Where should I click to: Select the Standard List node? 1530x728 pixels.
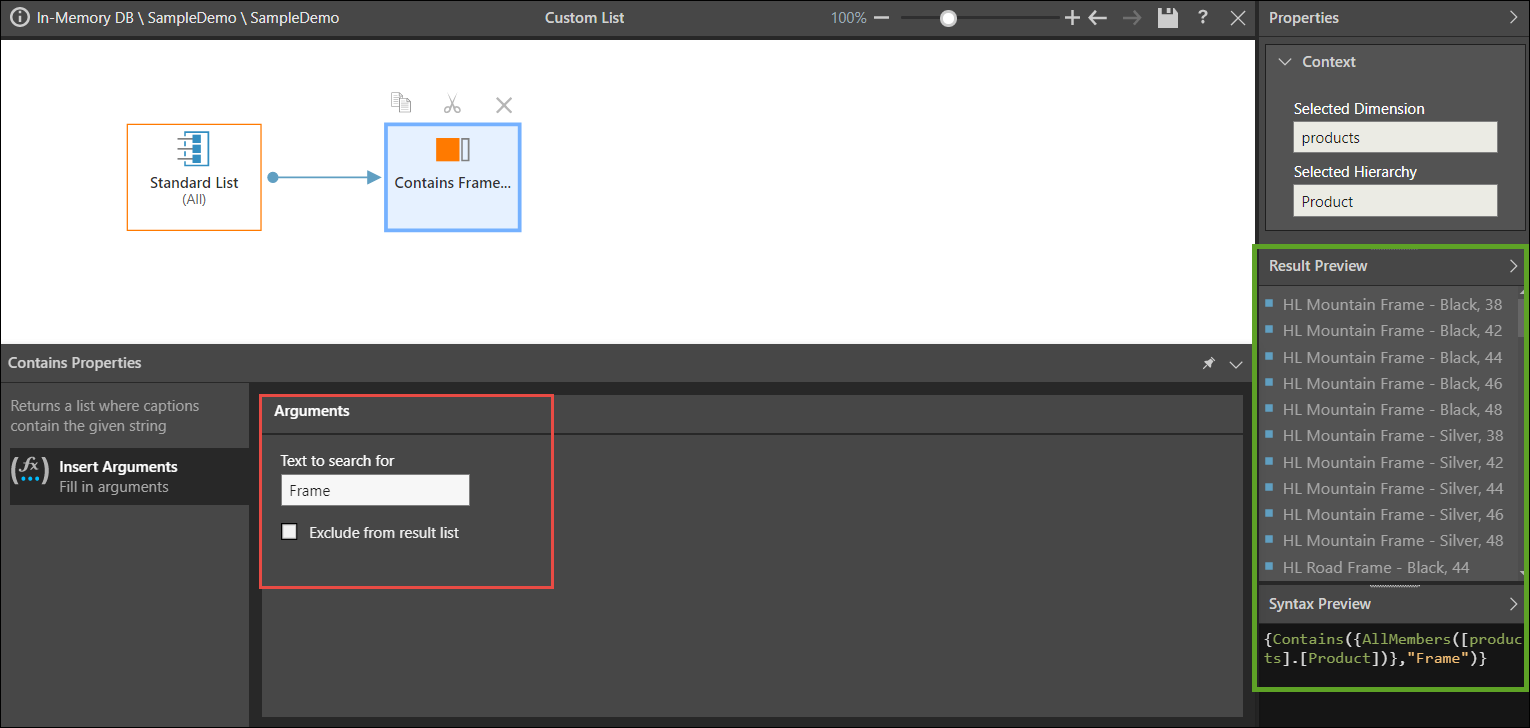pyautogui.click(x=194, y=177)
